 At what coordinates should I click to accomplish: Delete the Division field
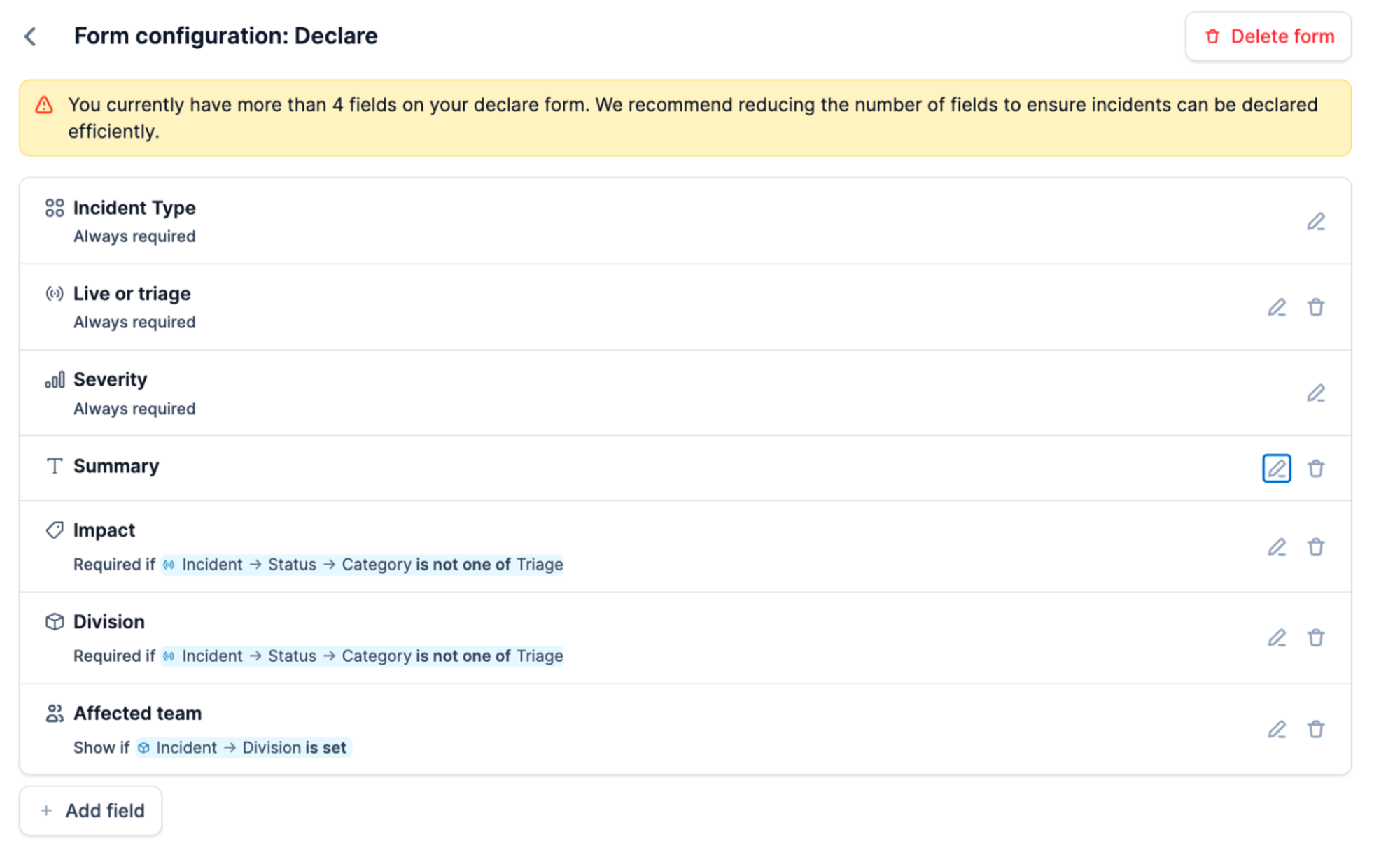pyautogui.click(x=1315, y=638)
